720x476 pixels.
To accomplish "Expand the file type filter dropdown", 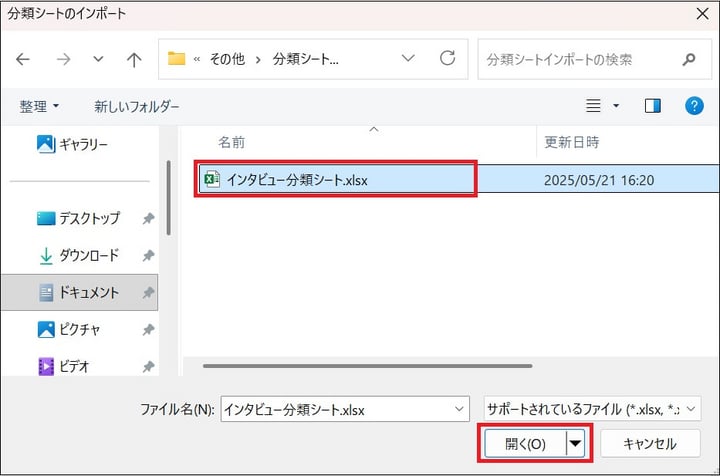I will [692, 408].
